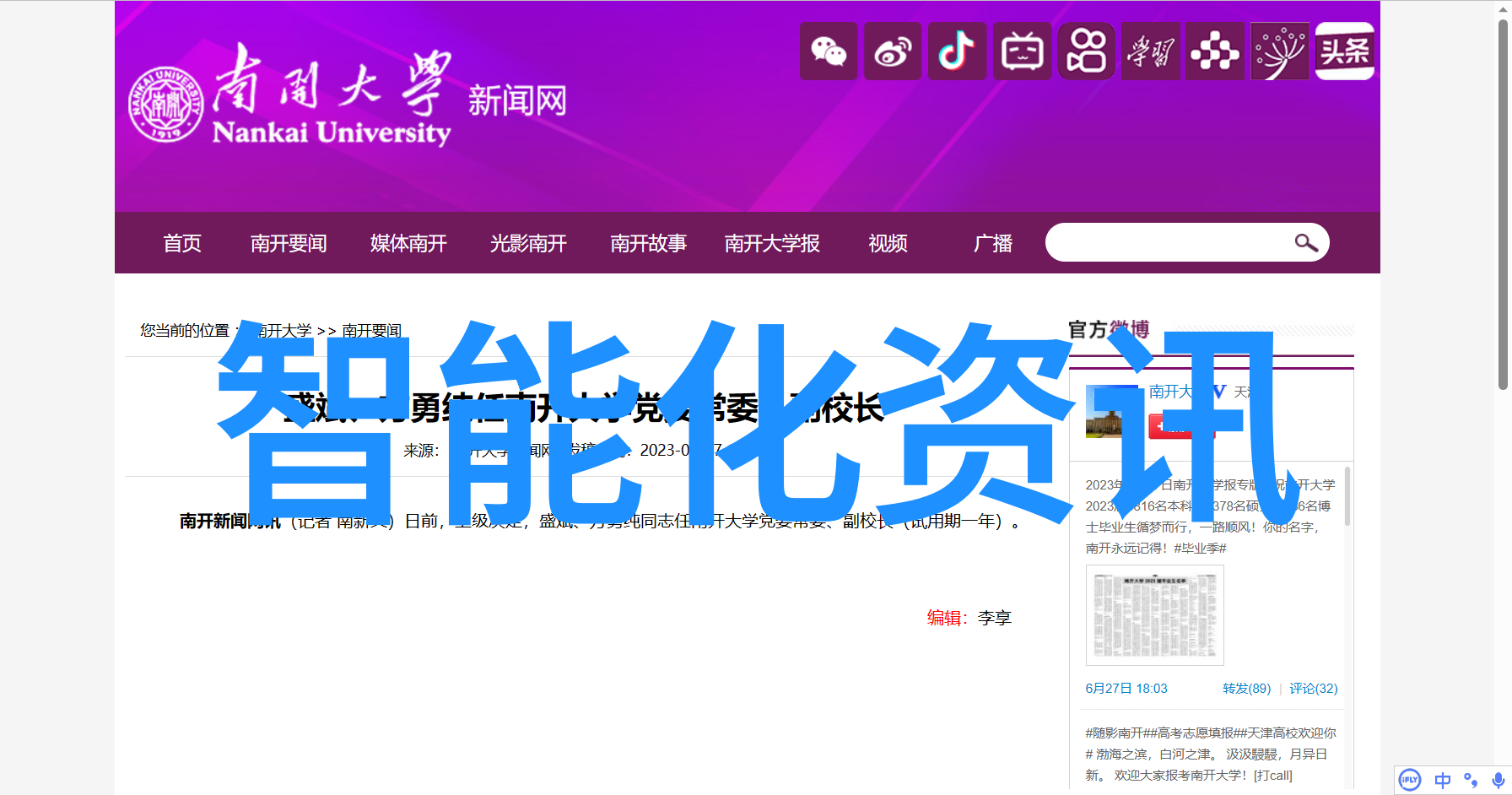Click the Weibo widget inner scrollbar
1512x795 pixels.
(x=1347, y=496)
